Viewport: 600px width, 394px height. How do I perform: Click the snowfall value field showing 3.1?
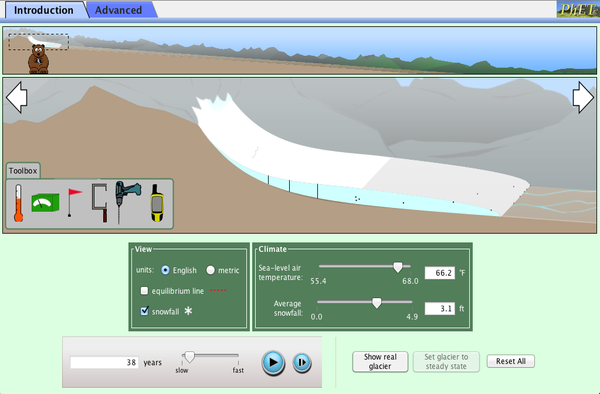pyautogui.click(x=440, y=308)
